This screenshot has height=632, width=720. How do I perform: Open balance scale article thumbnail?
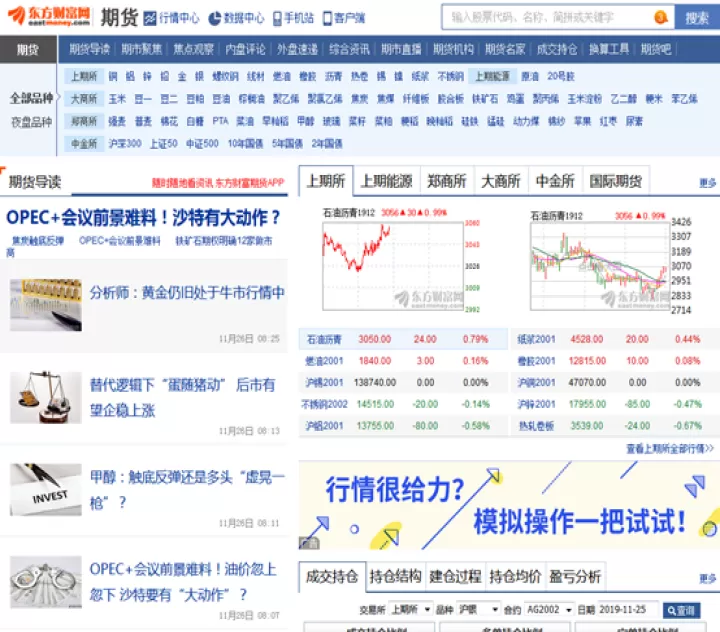(45, 397)
